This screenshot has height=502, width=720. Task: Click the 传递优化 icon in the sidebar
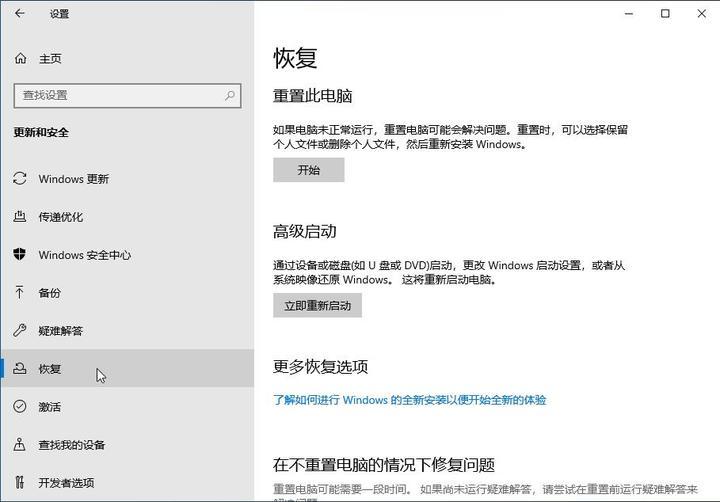point(20,217)
